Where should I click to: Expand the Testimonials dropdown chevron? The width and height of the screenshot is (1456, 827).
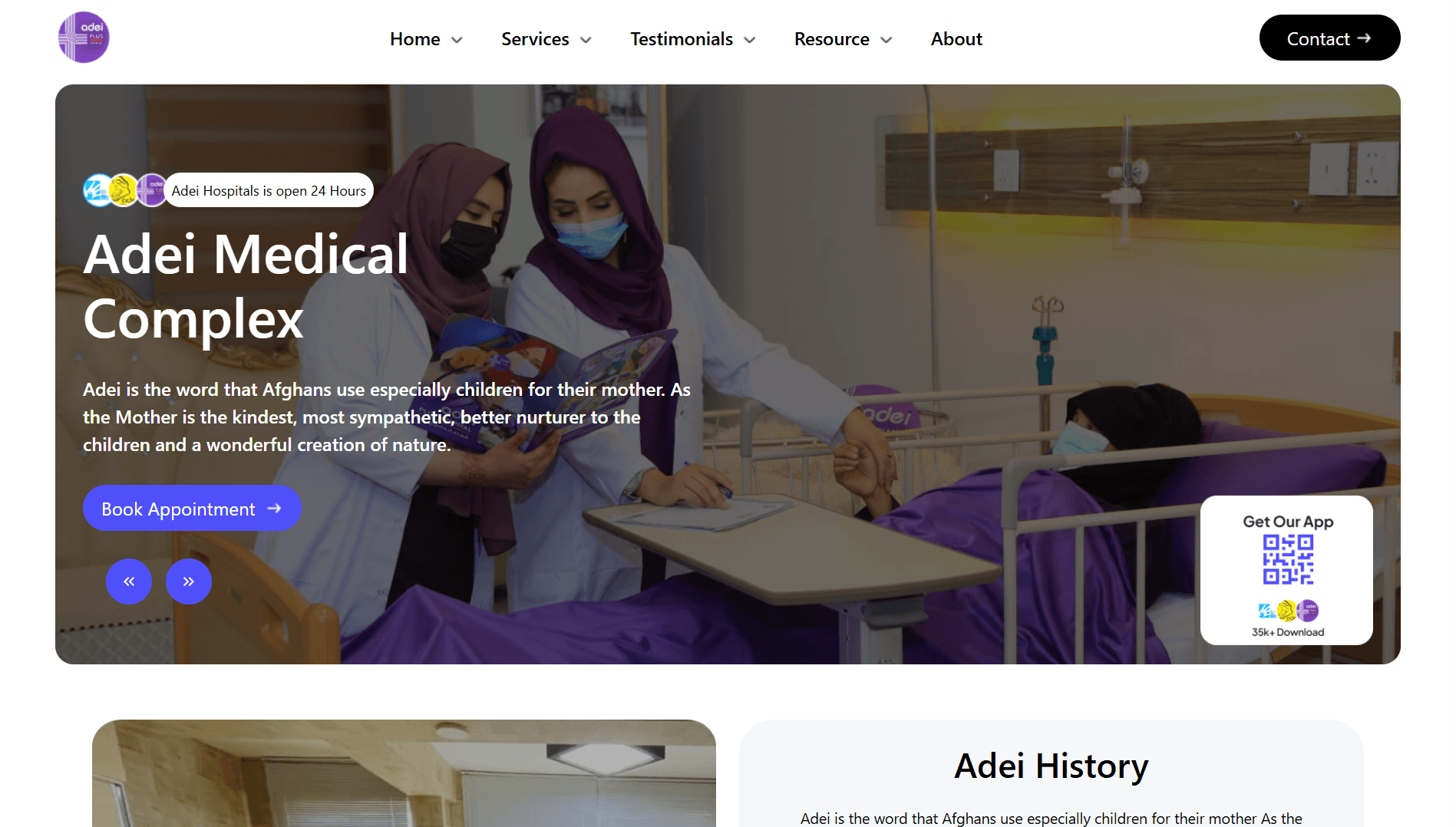point(750,40)
